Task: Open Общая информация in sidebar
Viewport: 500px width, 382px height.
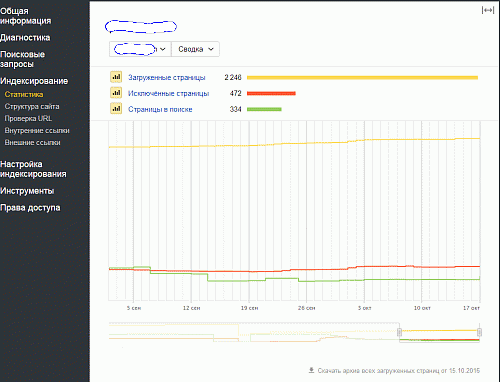Action: click(26, 16)
